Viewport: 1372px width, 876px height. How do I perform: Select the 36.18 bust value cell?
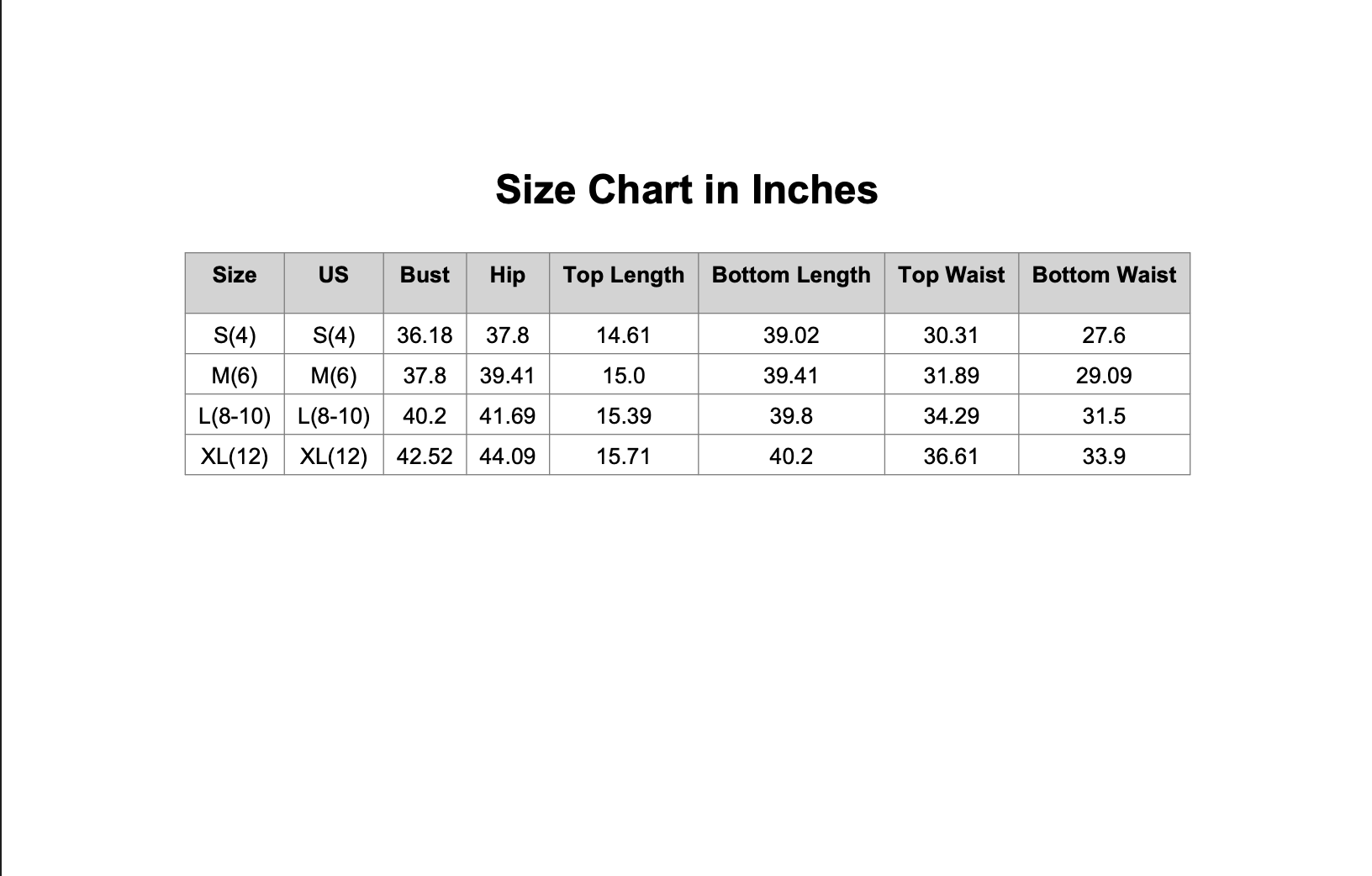[425, 335]
